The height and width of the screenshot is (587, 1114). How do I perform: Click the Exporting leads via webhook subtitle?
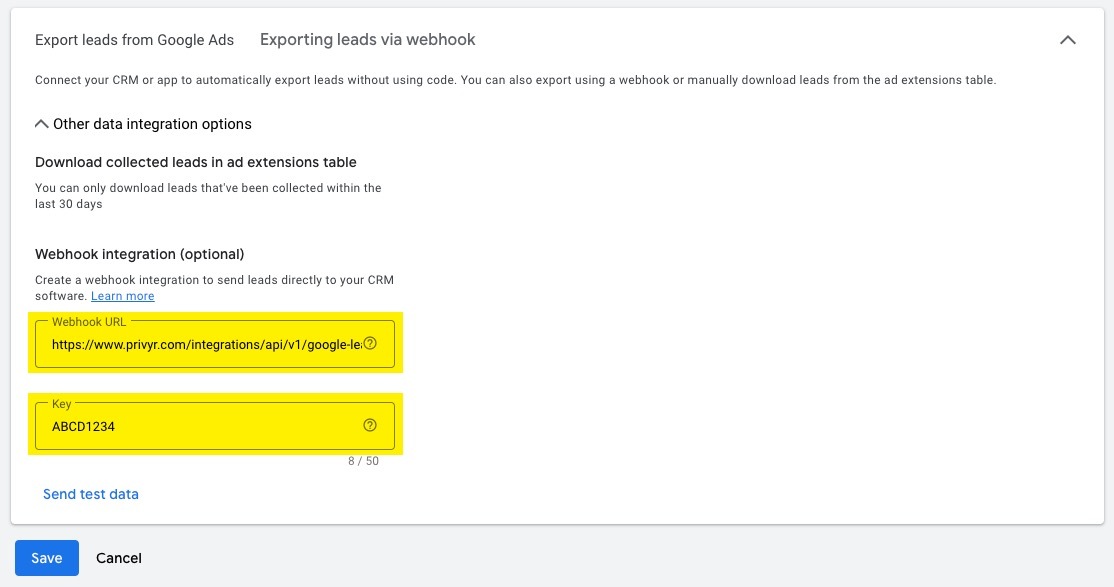[367, 40]
